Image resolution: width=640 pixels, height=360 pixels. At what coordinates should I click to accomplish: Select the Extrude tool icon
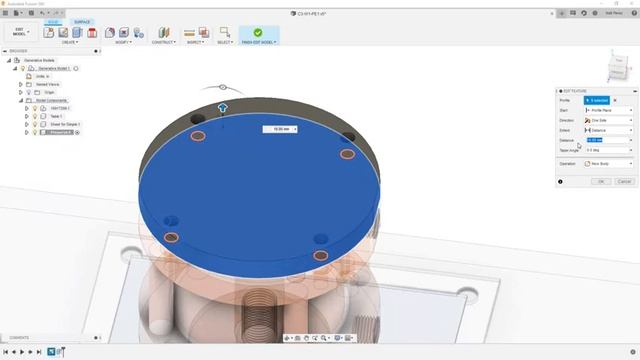click(x=77, y=32)
